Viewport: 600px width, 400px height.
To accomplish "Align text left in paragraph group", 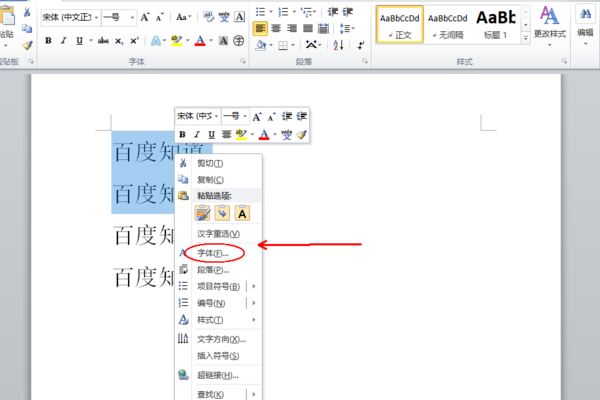I will (260, 28).
